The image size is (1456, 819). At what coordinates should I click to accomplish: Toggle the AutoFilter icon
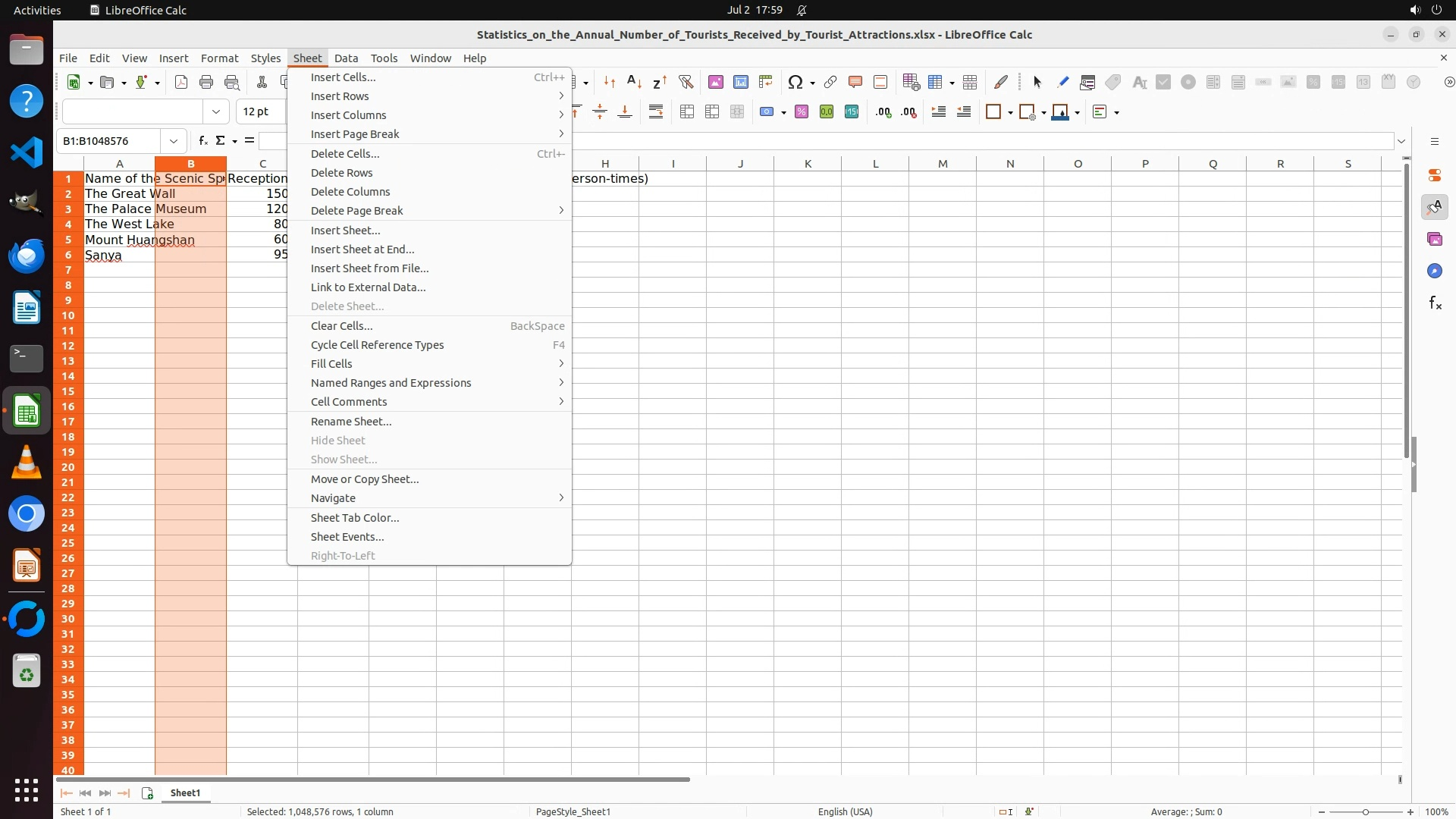click(x=686, y=82)
